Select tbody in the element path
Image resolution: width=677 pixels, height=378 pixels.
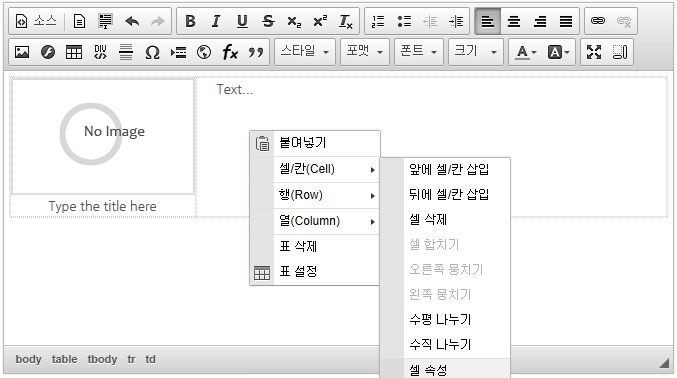pyautogui.click(x=102, y=359)
